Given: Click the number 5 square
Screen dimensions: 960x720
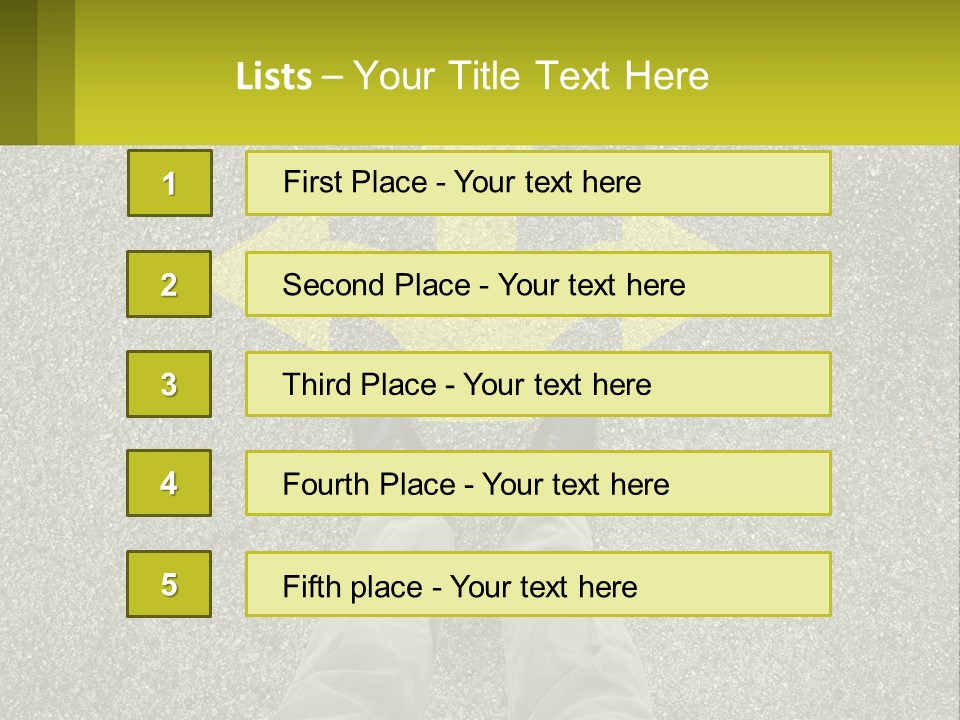Looking at the screenshot, I should [169, 584].
